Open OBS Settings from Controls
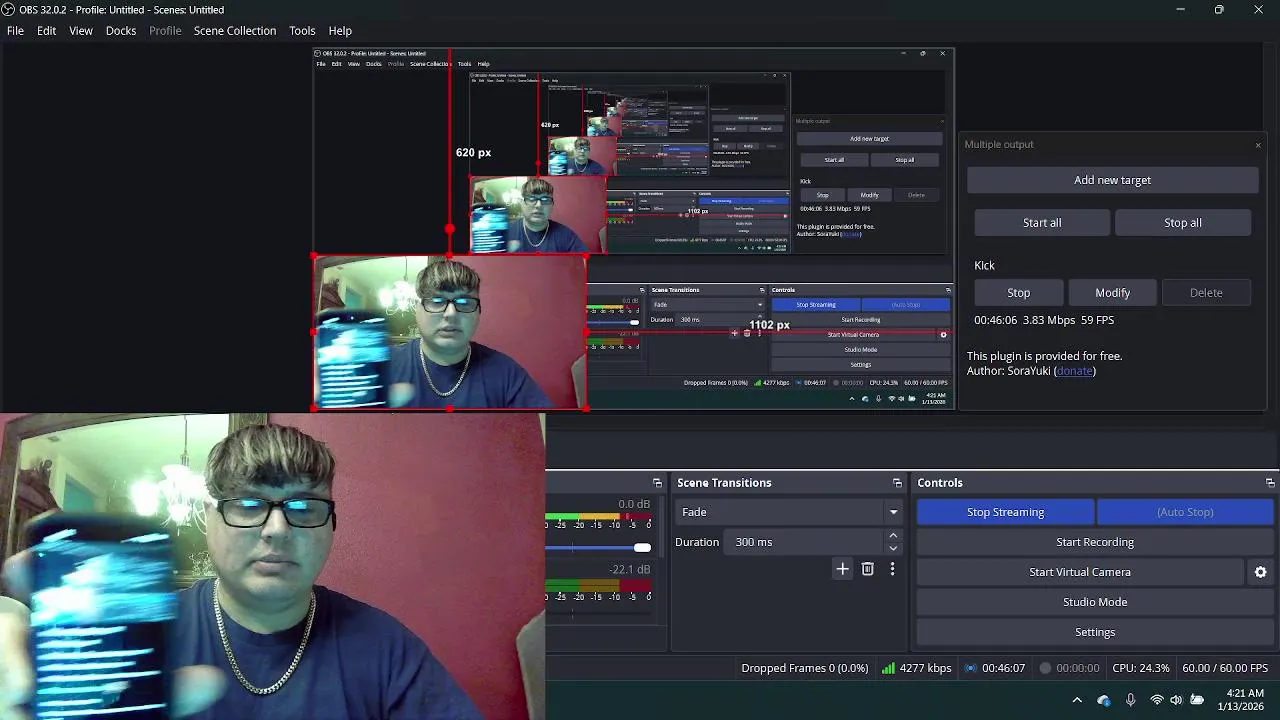 pyautogui.click(x=1095, y=632)
